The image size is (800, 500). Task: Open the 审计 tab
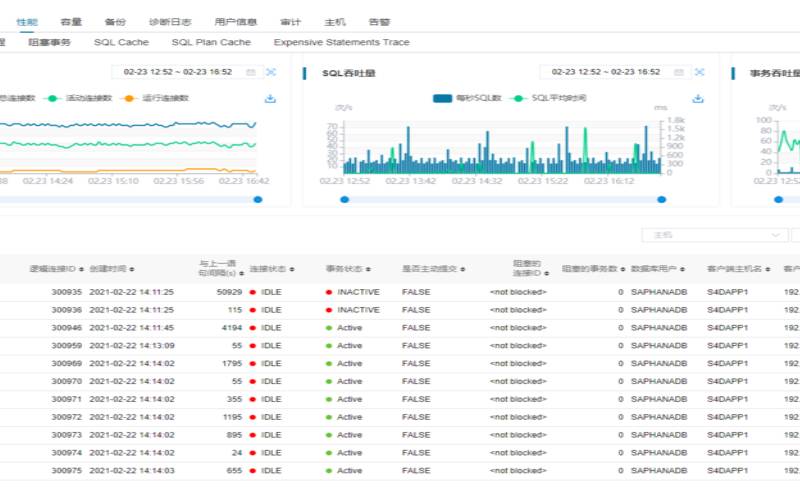tap(290, 22)
